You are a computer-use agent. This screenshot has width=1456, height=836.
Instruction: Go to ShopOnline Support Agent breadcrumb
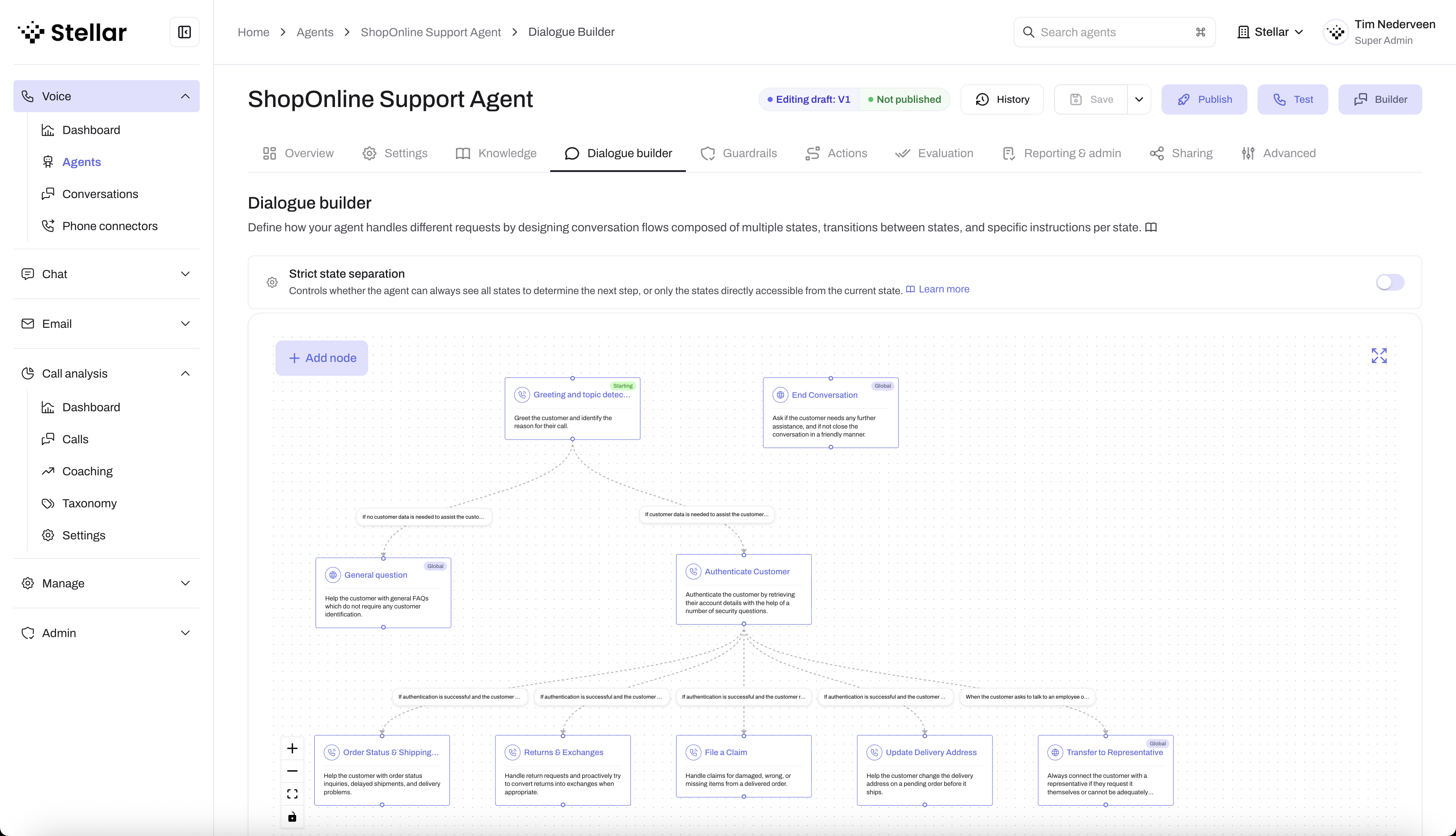[x=431, y=32]
